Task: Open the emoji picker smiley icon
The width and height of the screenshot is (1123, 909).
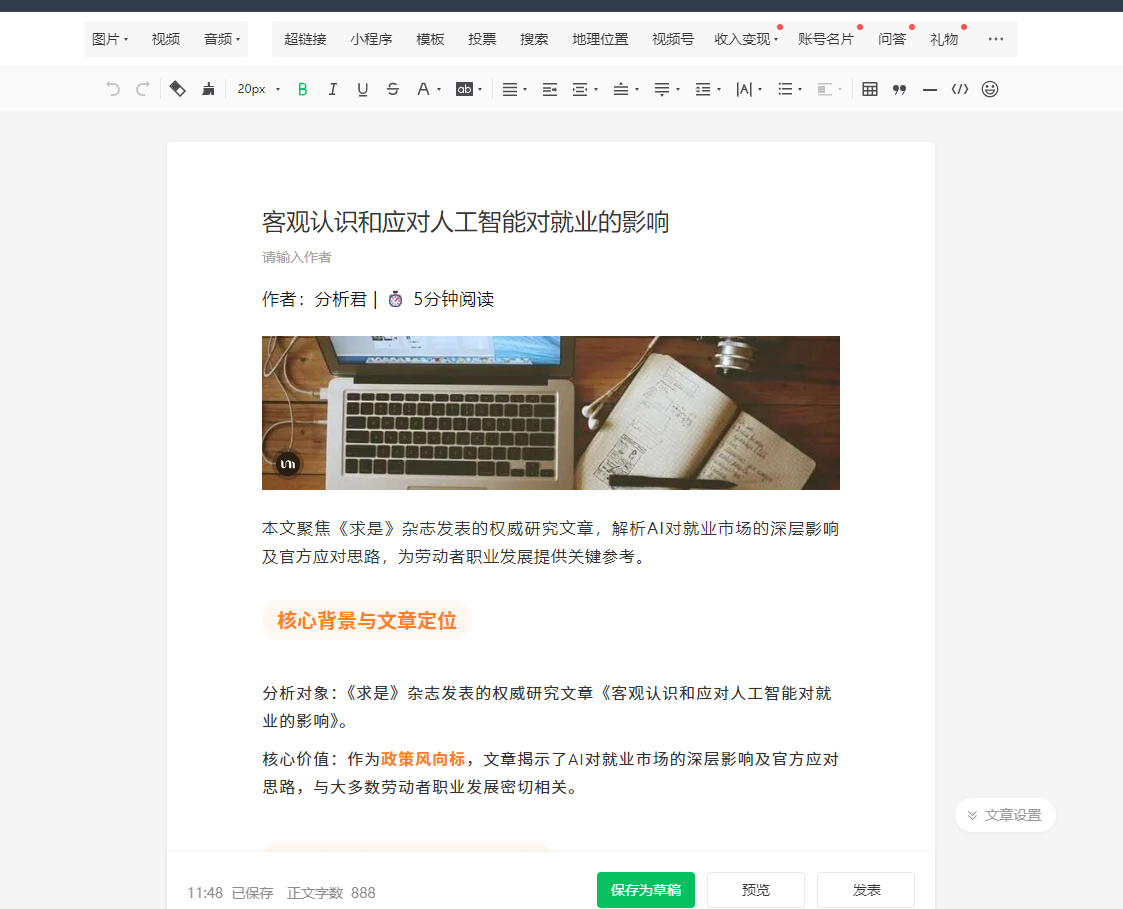Action: pos(990,89)
